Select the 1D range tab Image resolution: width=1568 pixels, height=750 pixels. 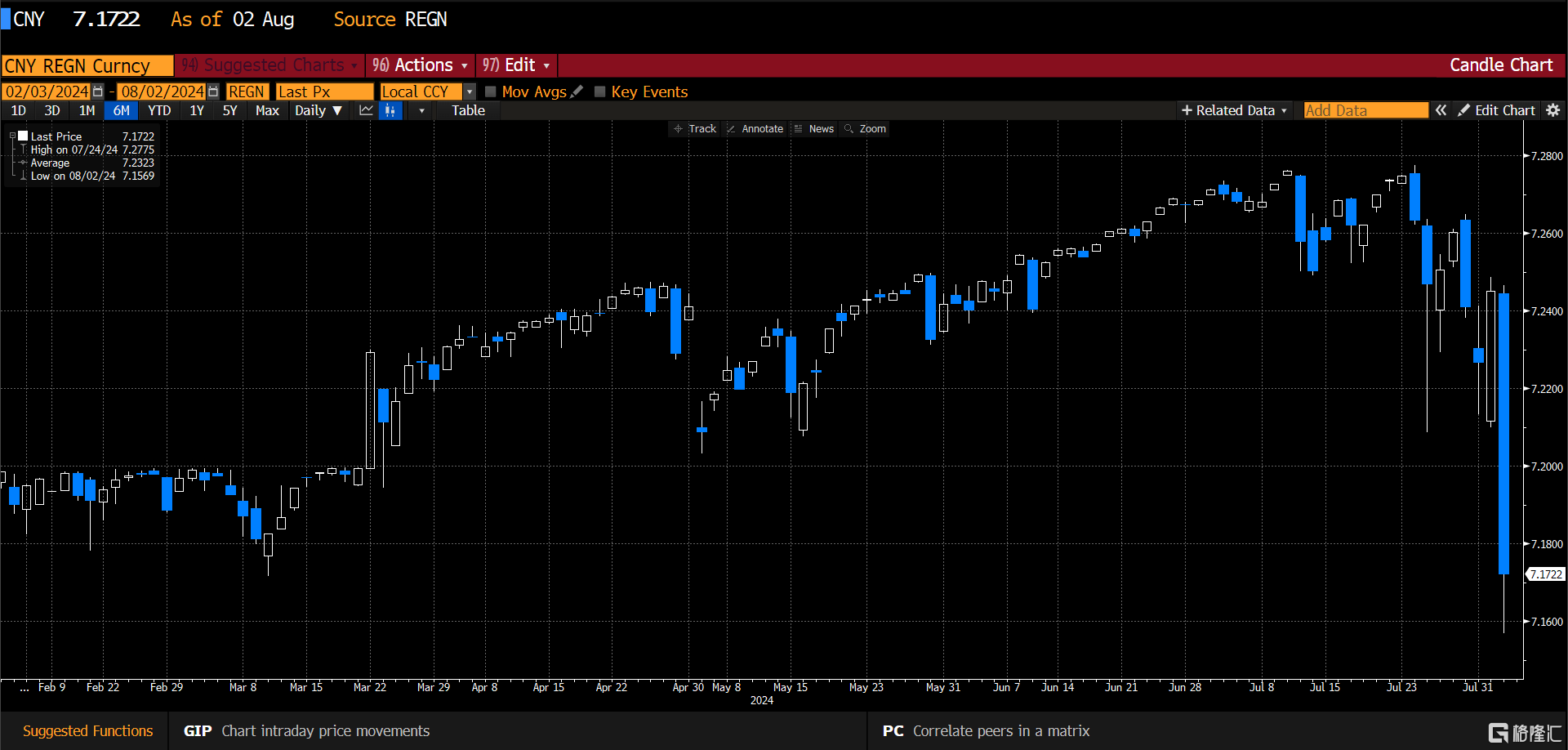(18, 110)
